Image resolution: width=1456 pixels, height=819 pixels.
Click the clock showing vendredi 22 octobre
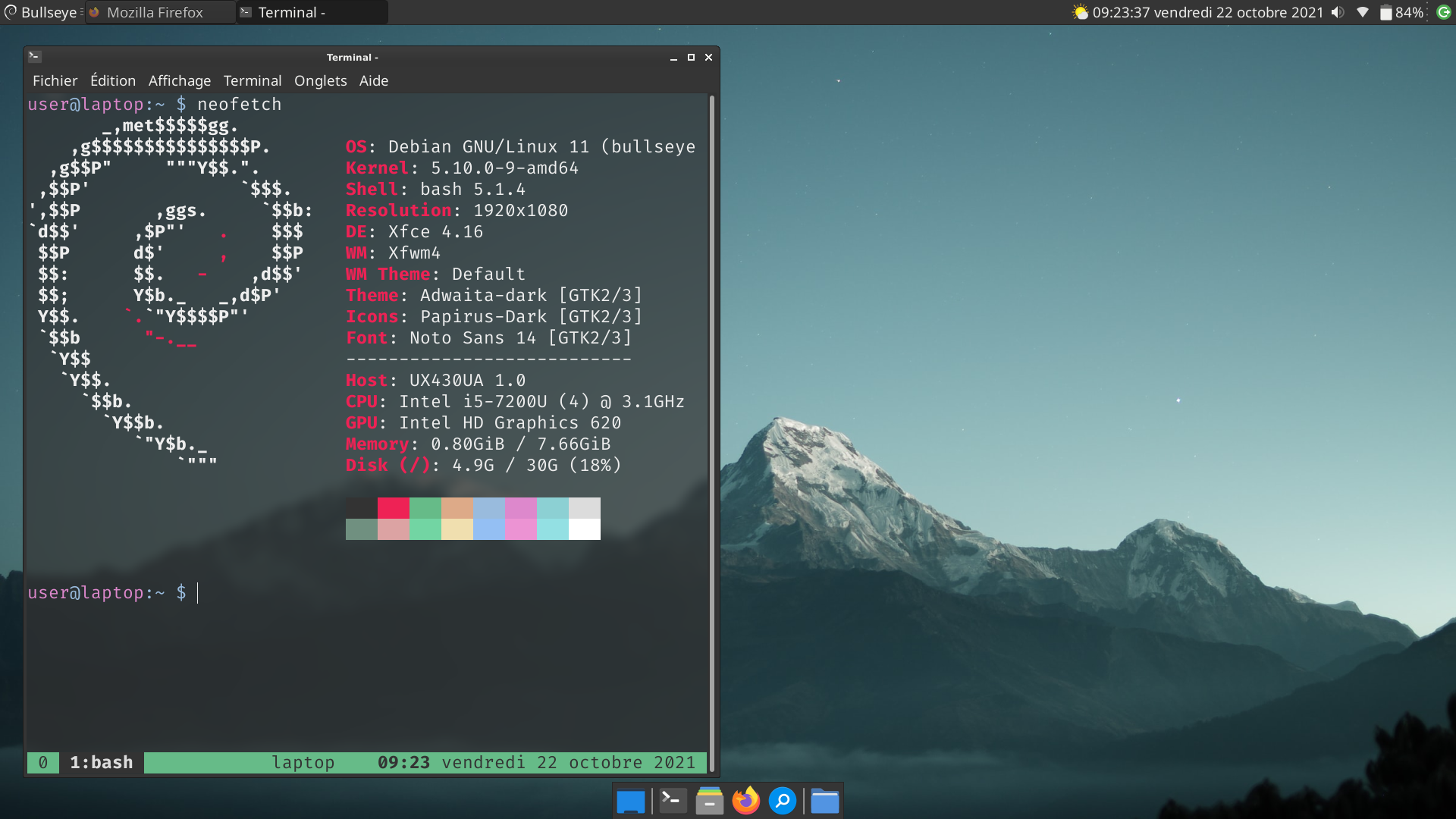[1207, 12]
